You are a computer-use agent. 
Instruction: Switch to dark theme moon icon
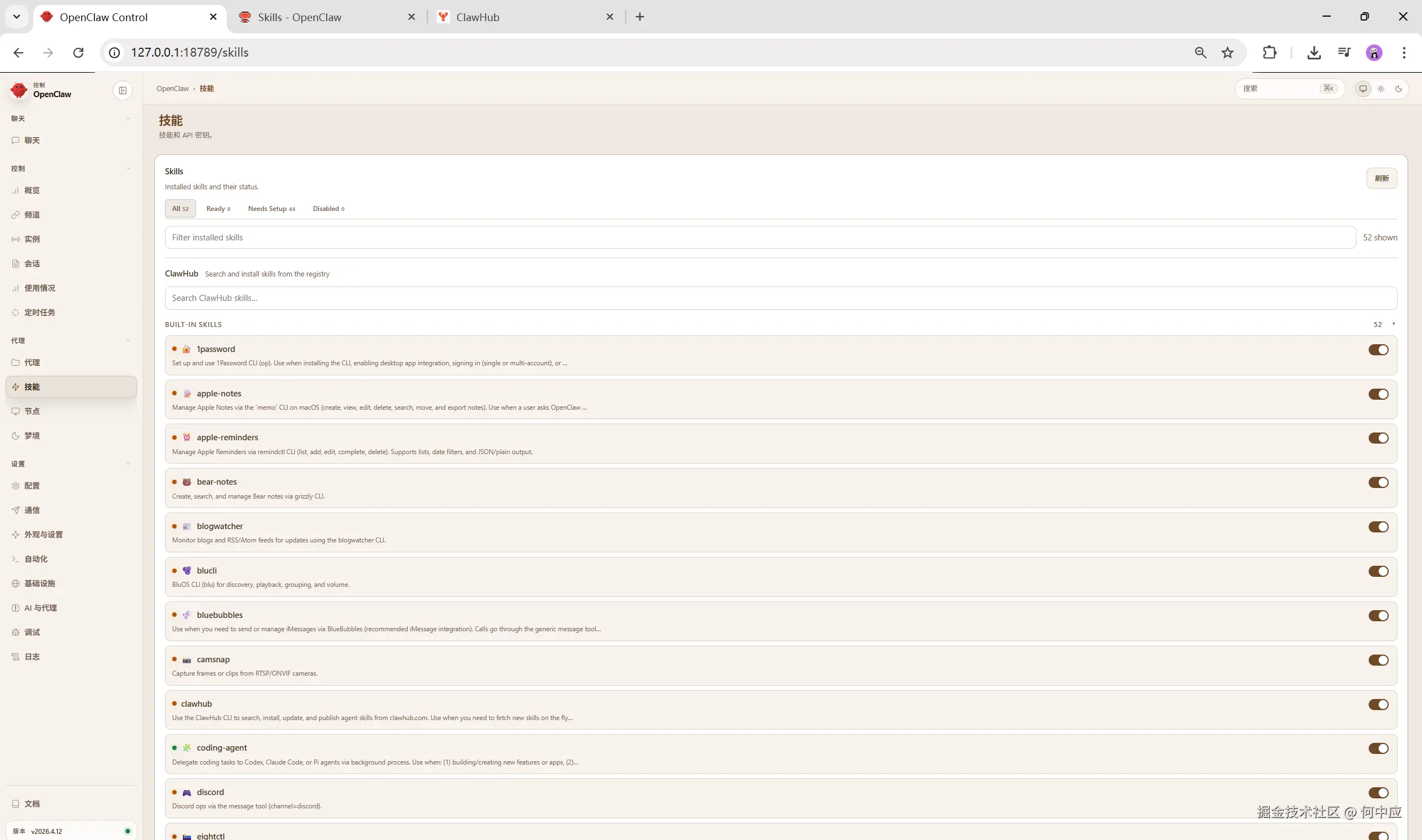(x=1399, y=89)
